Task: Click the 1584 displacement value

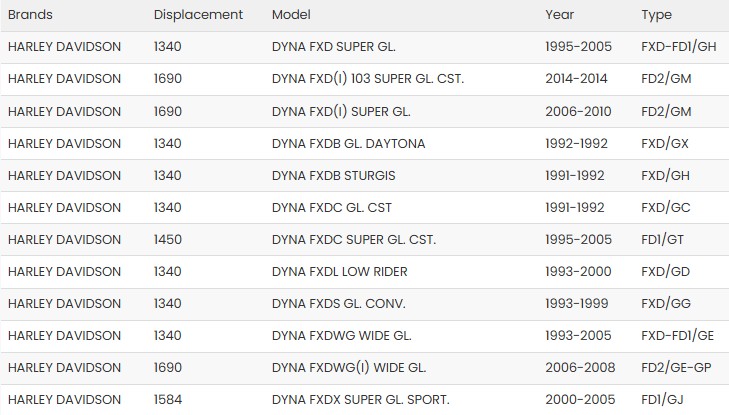Action: [x=168, y=400]
